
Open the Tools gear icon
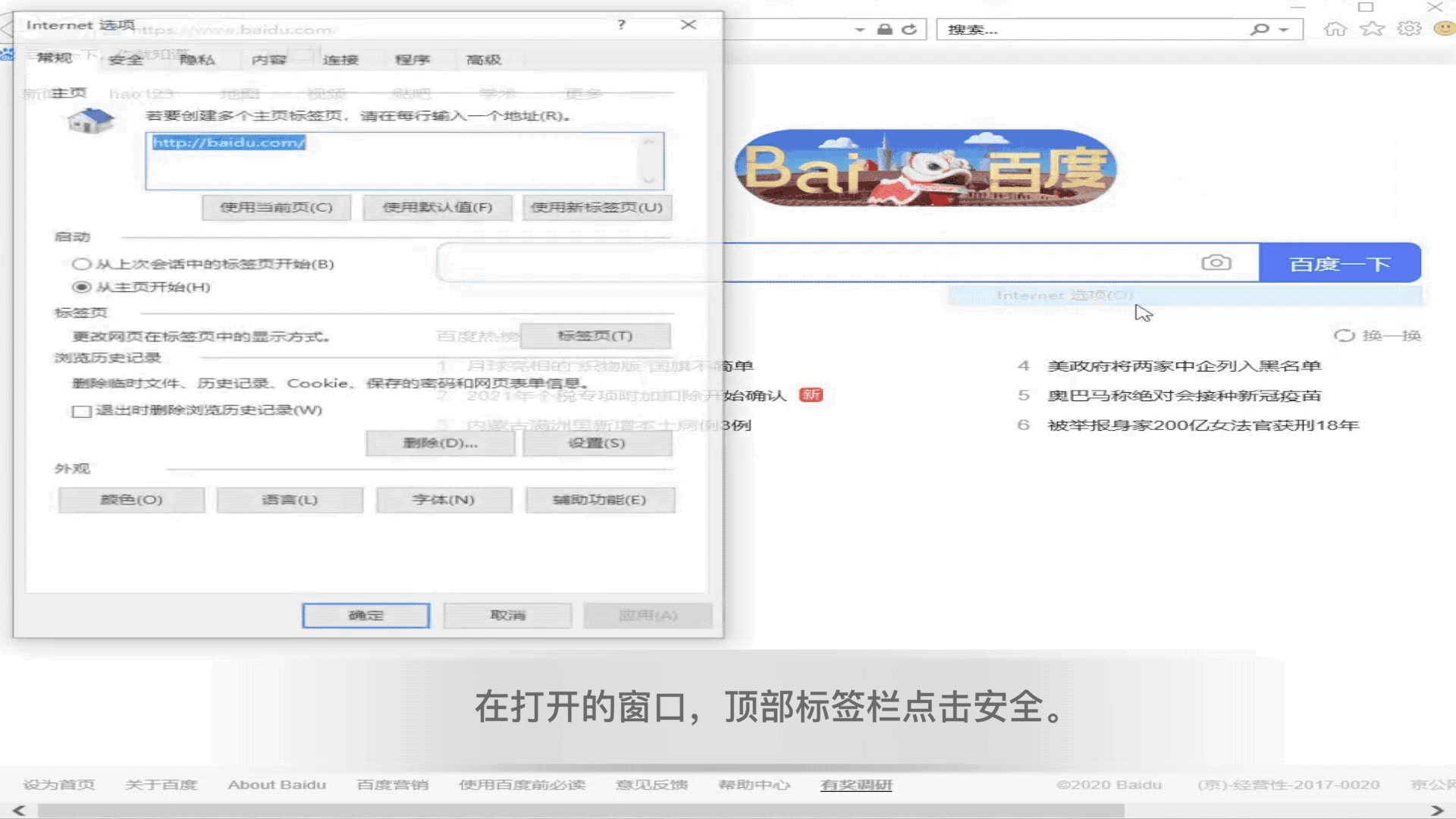[1408, 28]
